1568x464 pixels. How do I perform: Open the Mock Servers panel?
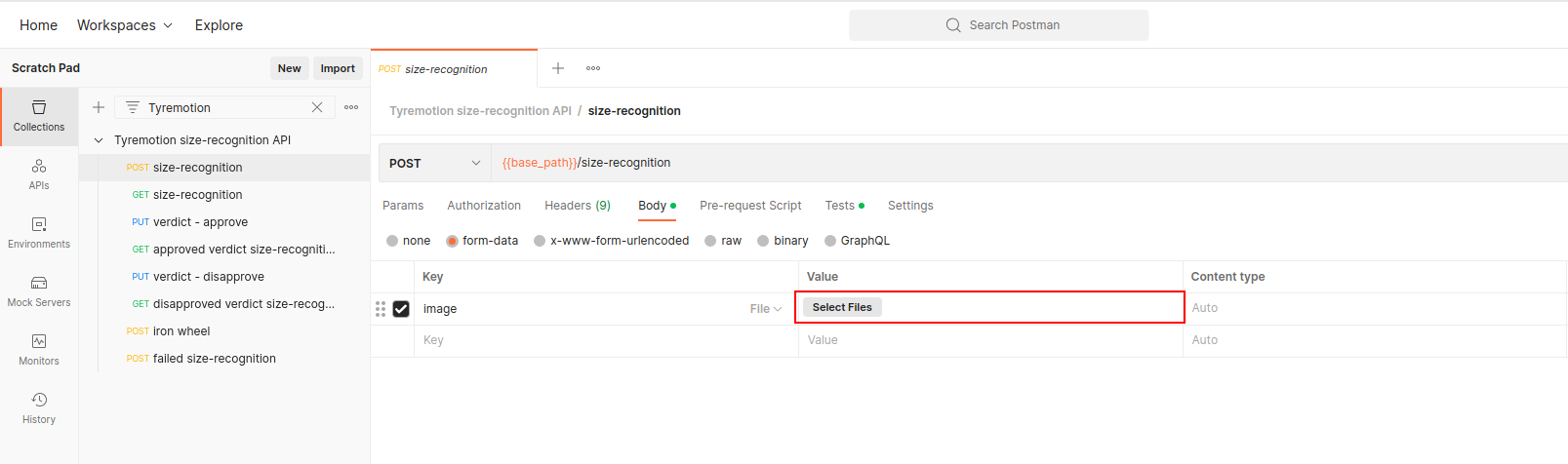[x=39, y=291]
